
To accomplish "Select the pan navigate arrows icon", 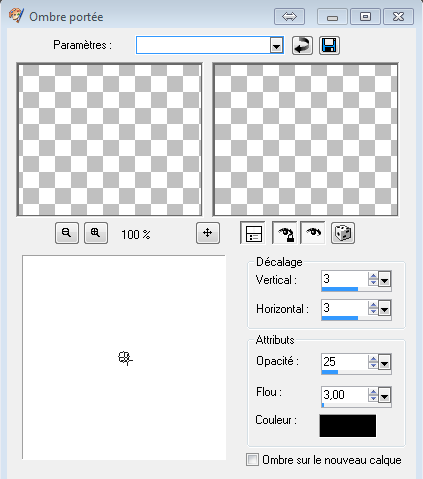I will click(x=208, y=233).
